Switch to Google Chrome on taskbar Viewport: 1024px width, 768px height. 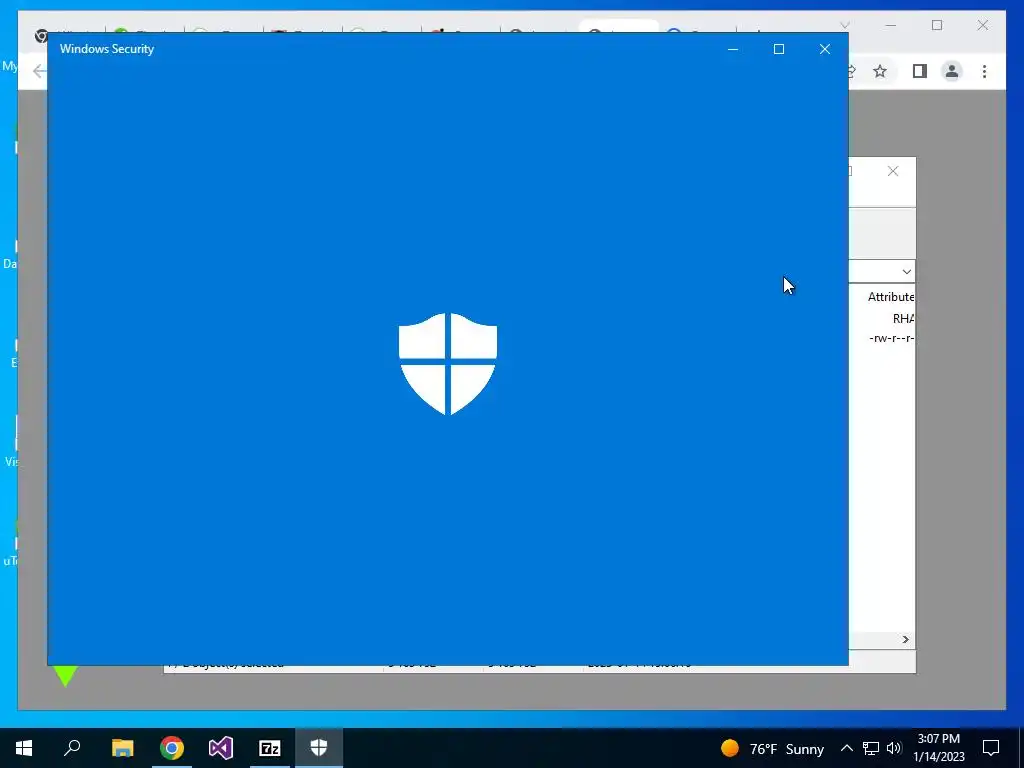pos(172,748)
